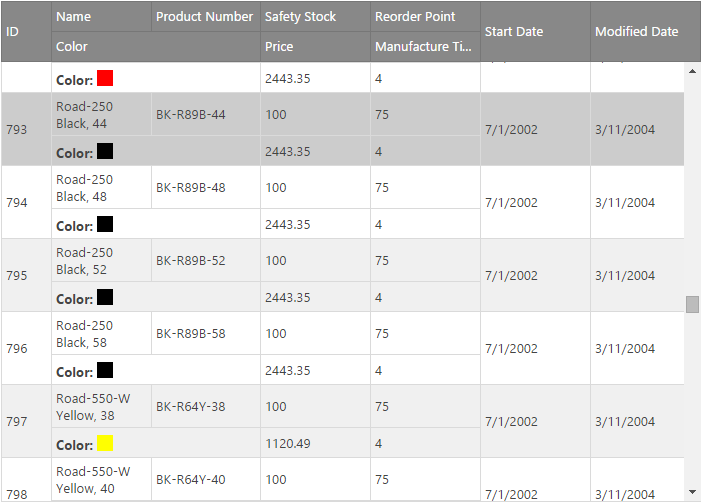Click the Price column header
Screen dimensions: 703x503
point(315,47)
